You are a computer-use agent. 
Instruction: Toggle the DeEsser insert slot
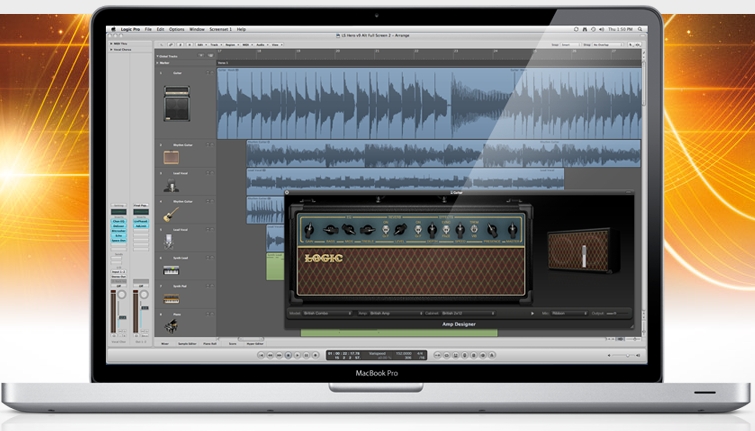119,226
